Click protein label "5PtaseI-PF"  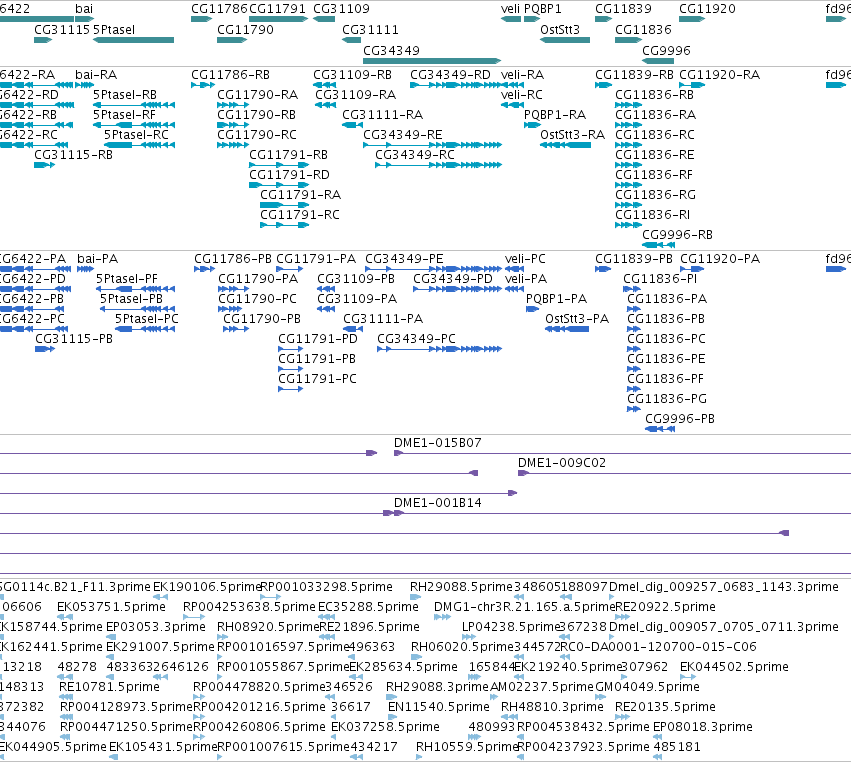tap(126, 279)
